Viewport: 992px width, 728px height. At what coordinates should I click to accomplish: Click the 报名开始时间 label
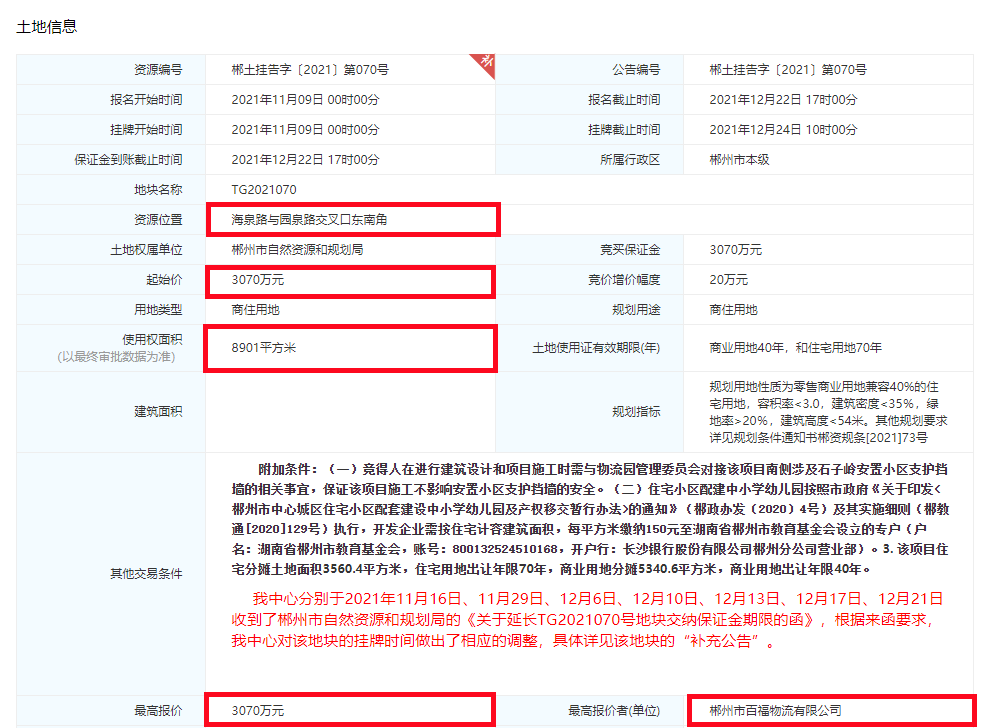tap(146, 100)
